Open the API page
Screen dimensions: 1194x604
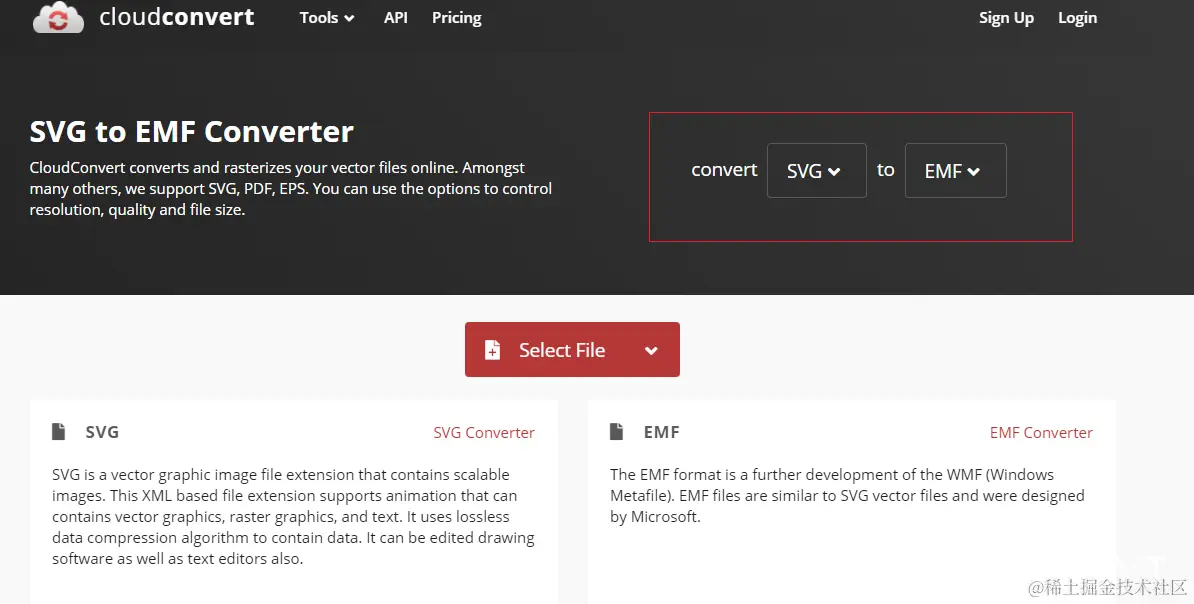coord(395,18)
